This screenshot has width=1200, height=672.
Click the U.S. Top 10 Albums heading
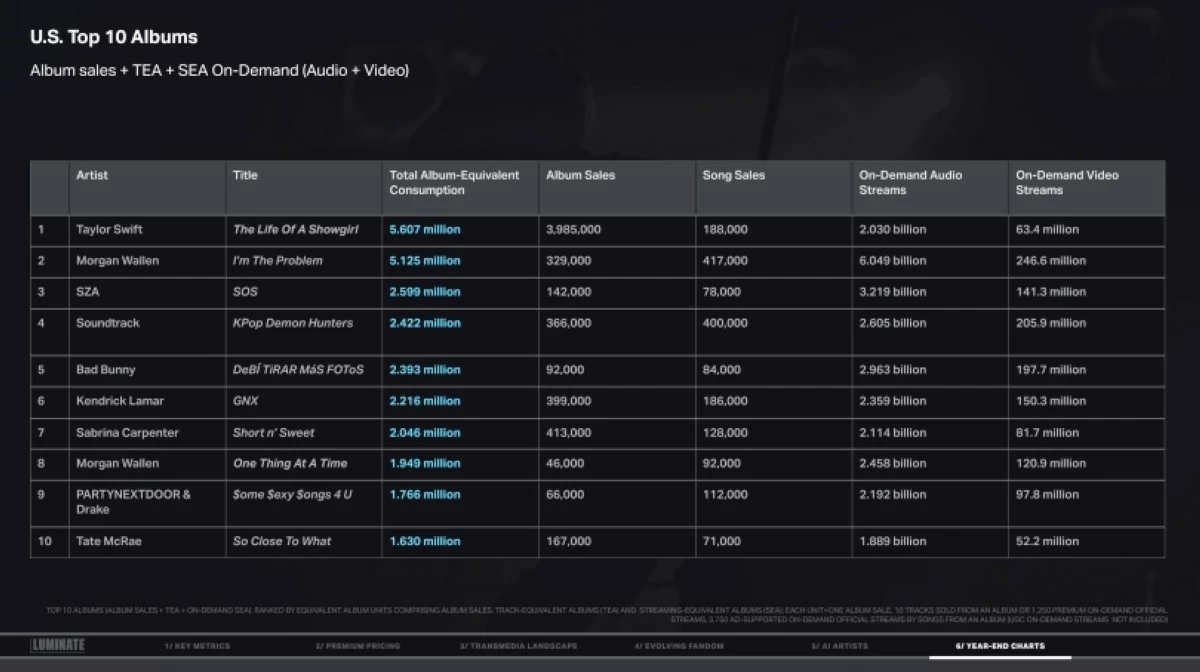pos(114,37)
